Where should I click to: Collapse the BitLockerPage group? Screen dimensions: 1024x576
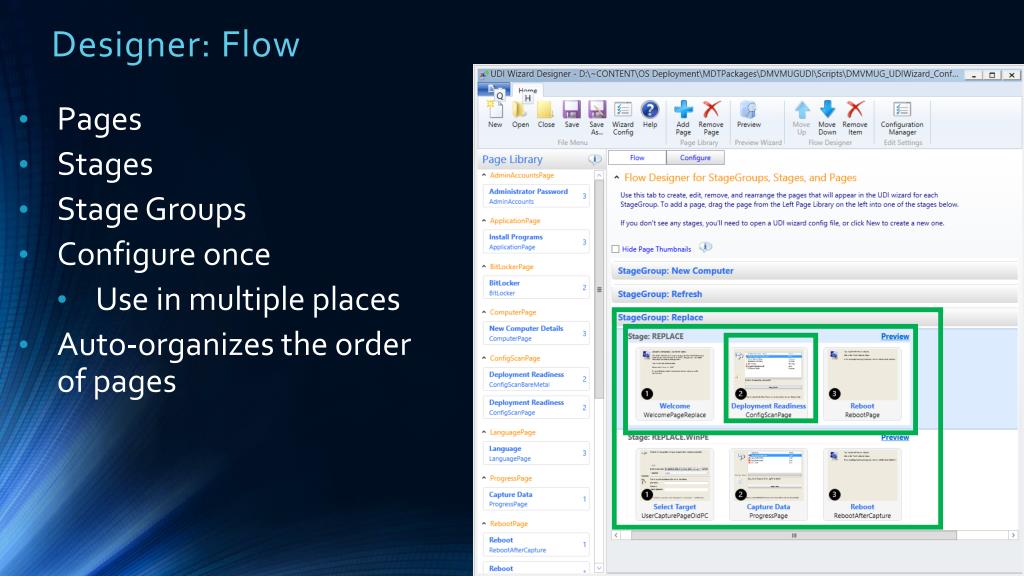tap(484, 266)
